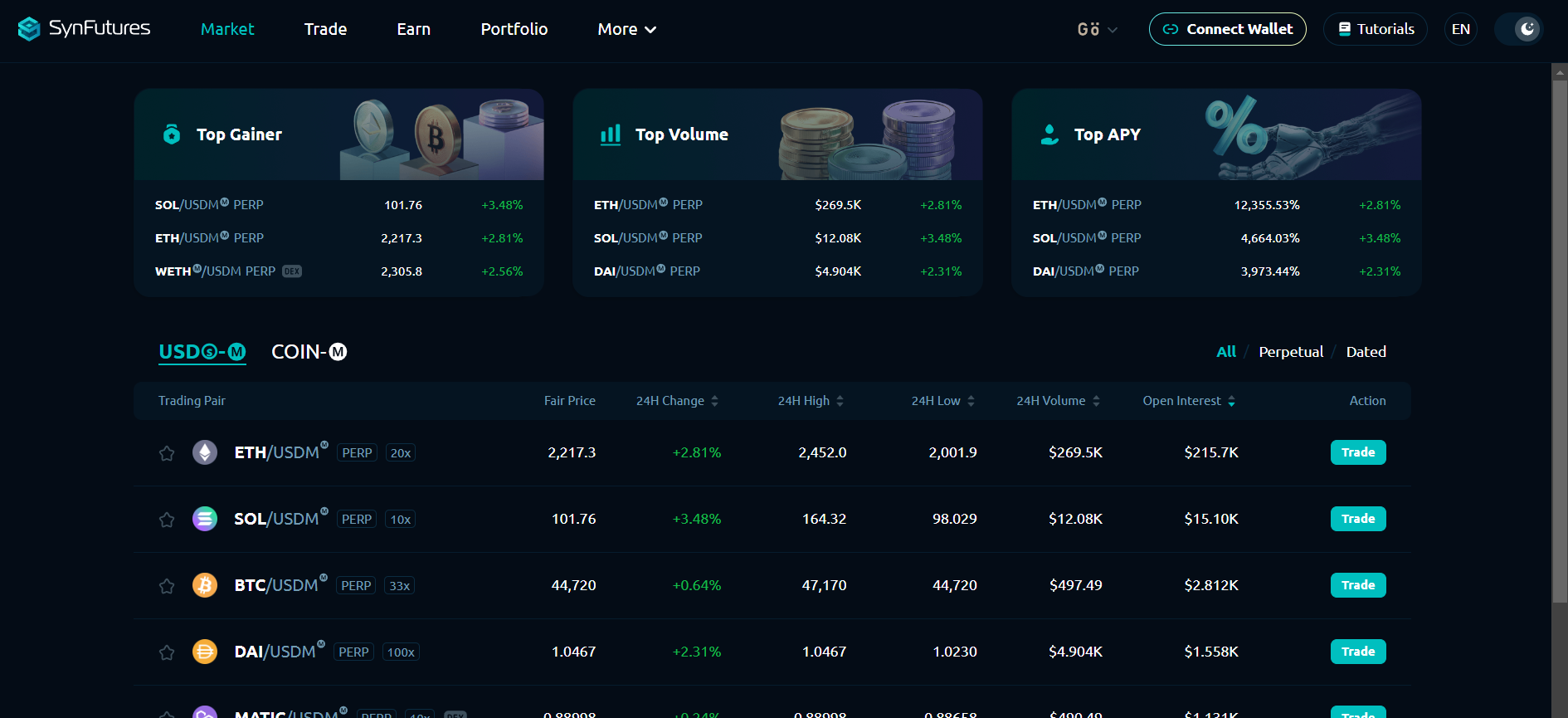Open the EN language selector
The image size is (1568, 718).
click(x=1461, y=29)
